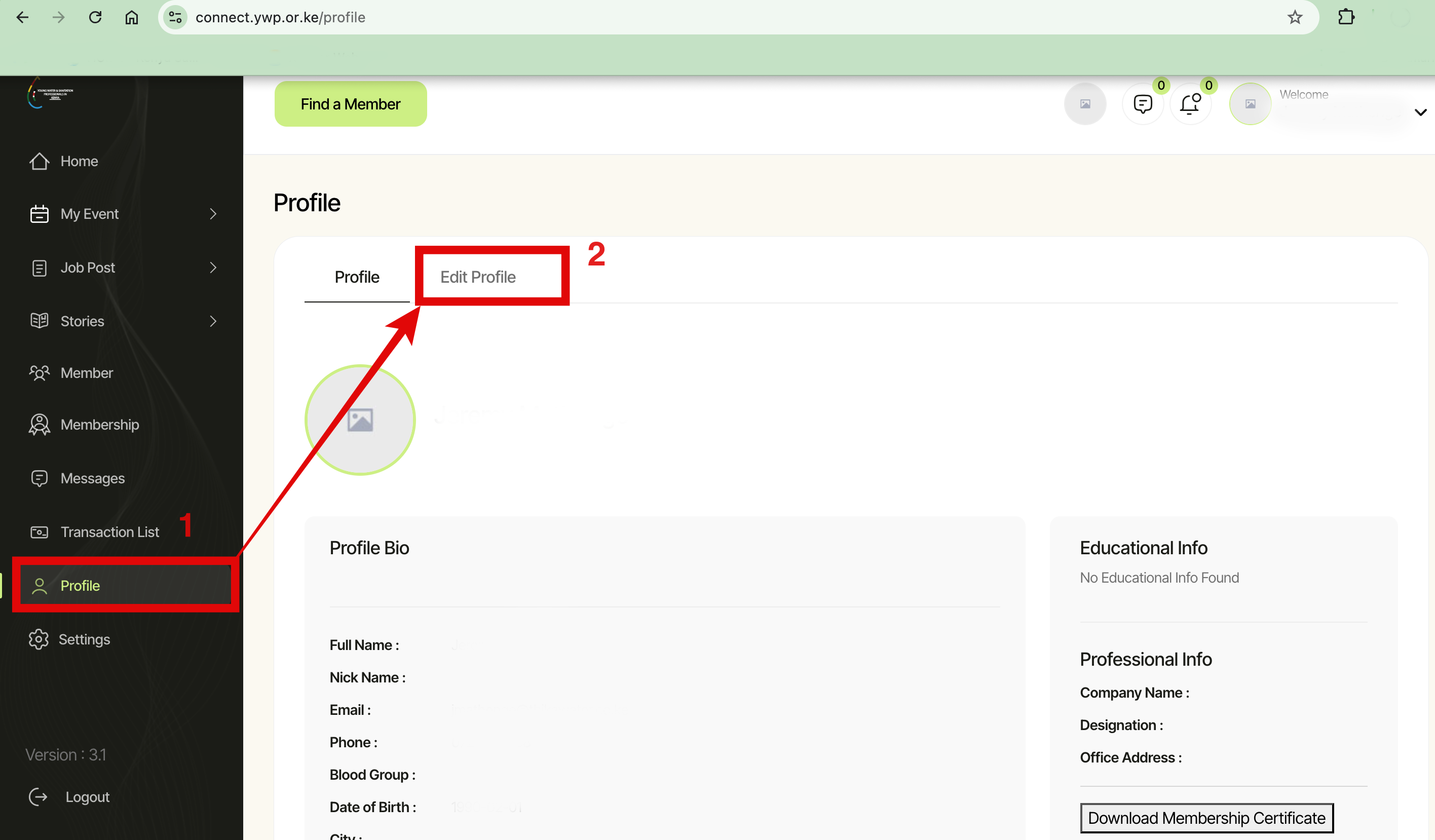The image size is (1435, 840).
Task: Open Home from the sidebar
Action: pos(79,161)
